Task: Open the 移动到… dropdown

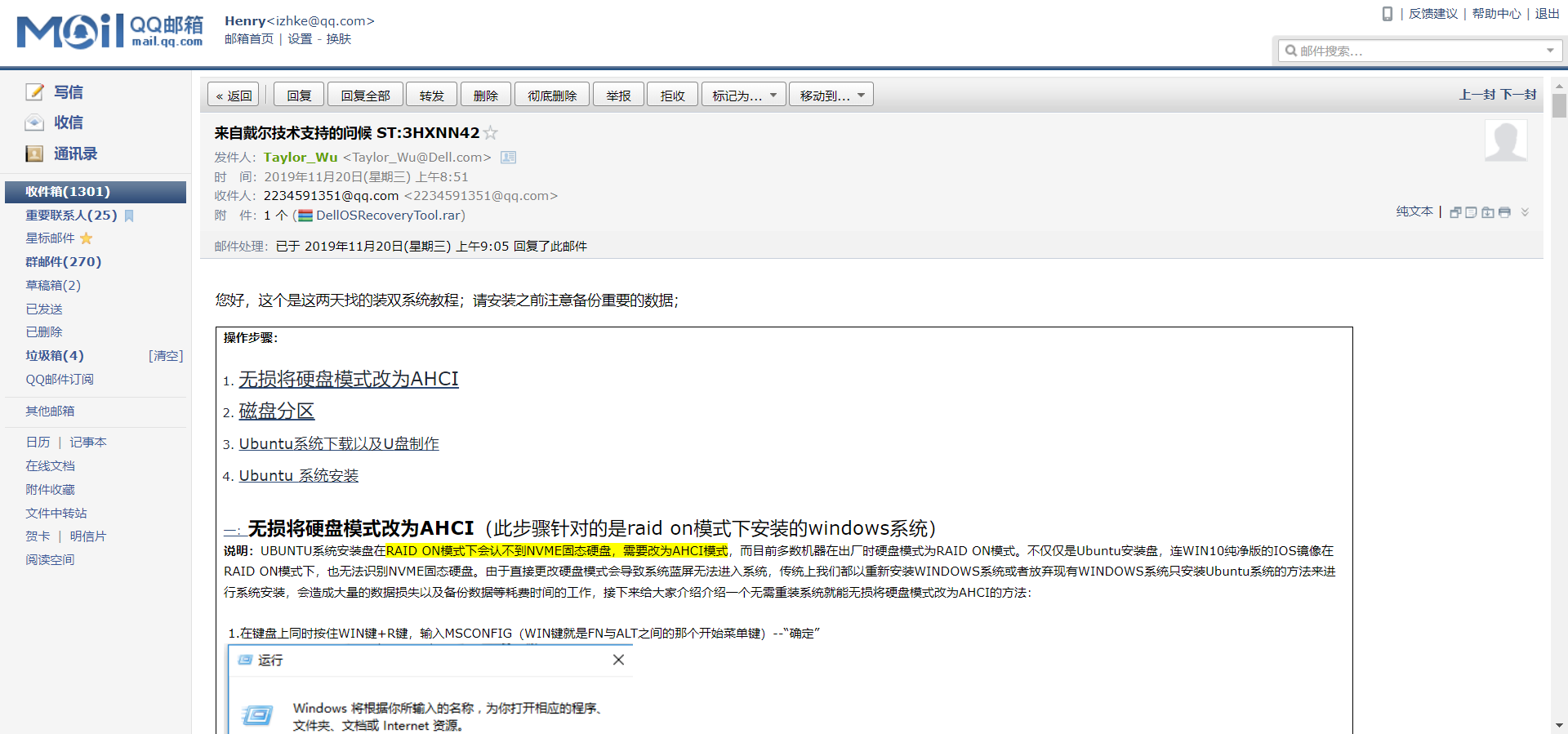Action: coord(831,95)
